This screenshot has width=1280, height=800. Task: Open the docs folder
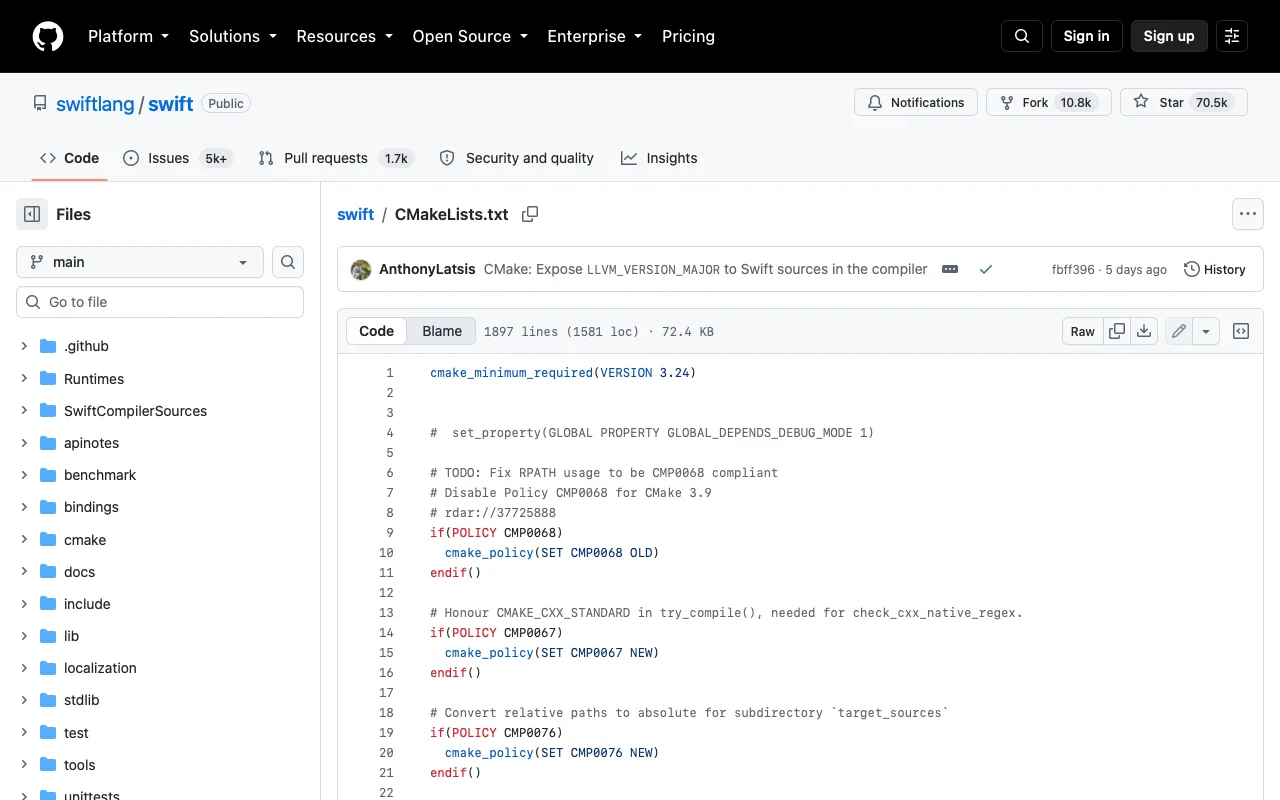click(79, 572)
